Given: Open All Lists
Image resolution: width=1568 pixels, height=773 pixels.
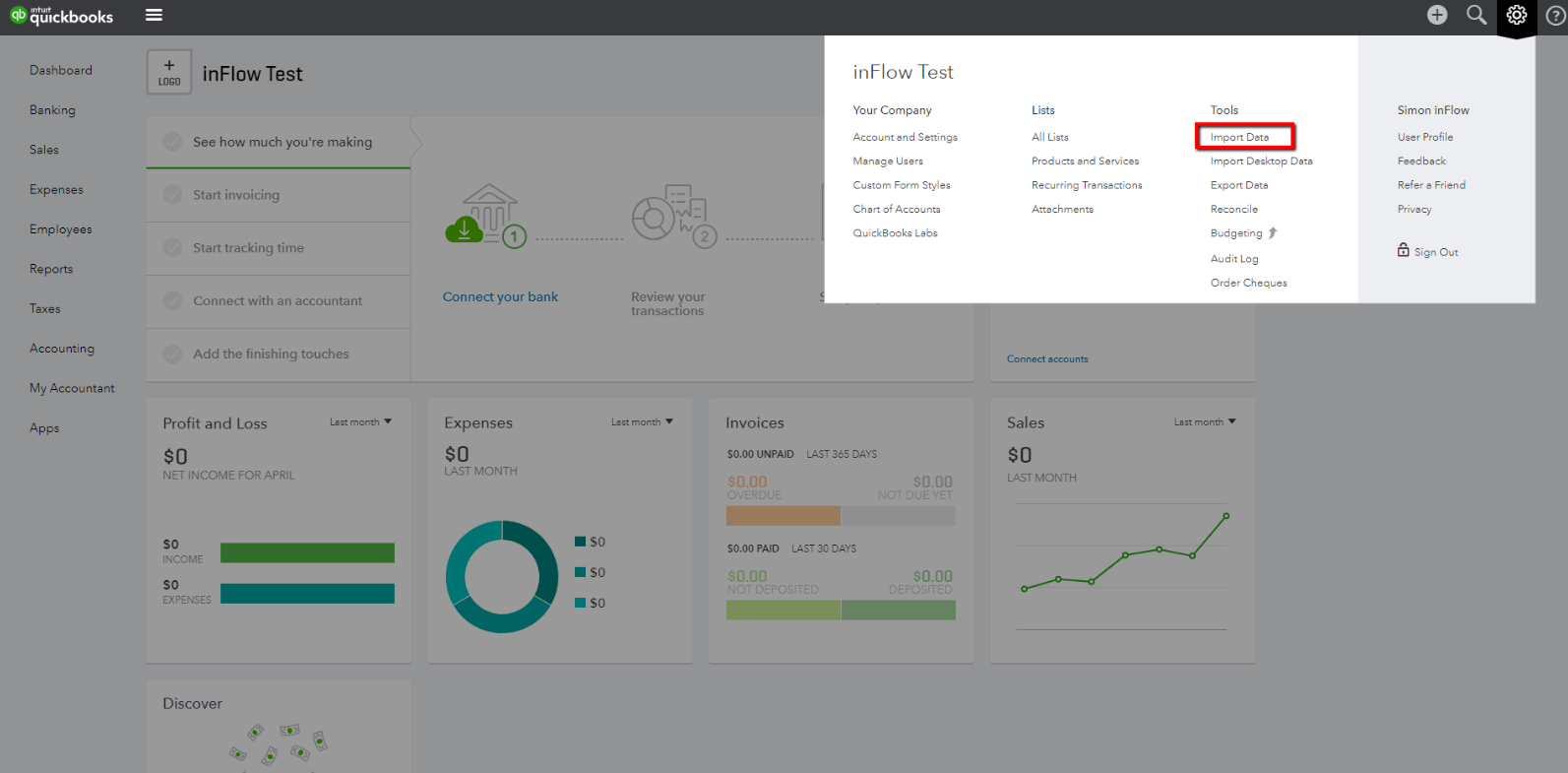Looking at the screenshot, I should point(1050,137).
